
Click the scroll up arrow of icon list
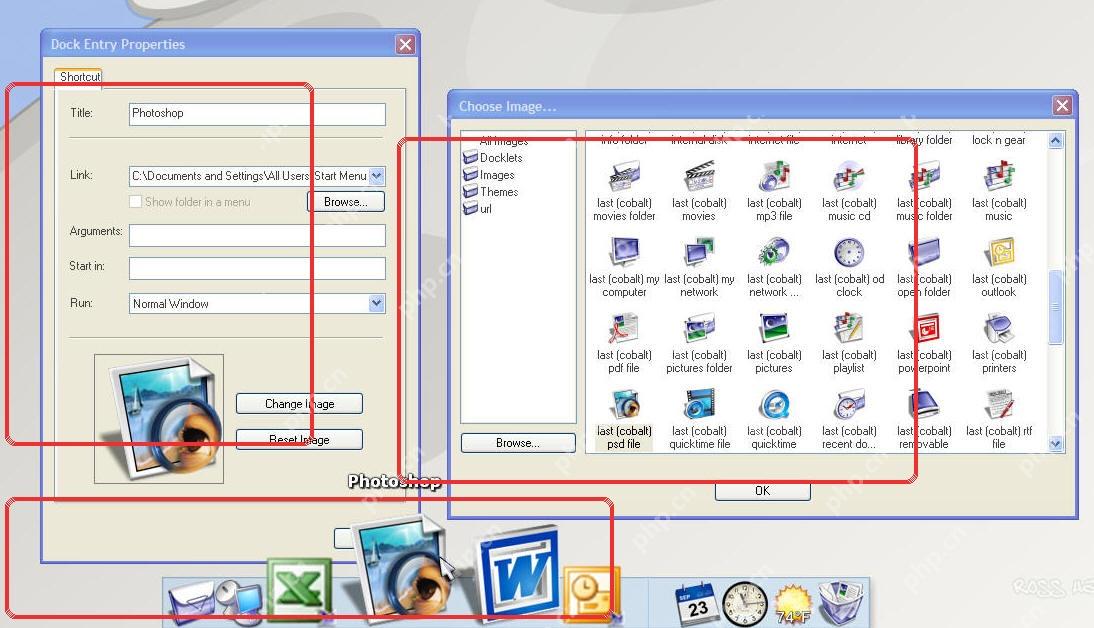click(1055, 140)
